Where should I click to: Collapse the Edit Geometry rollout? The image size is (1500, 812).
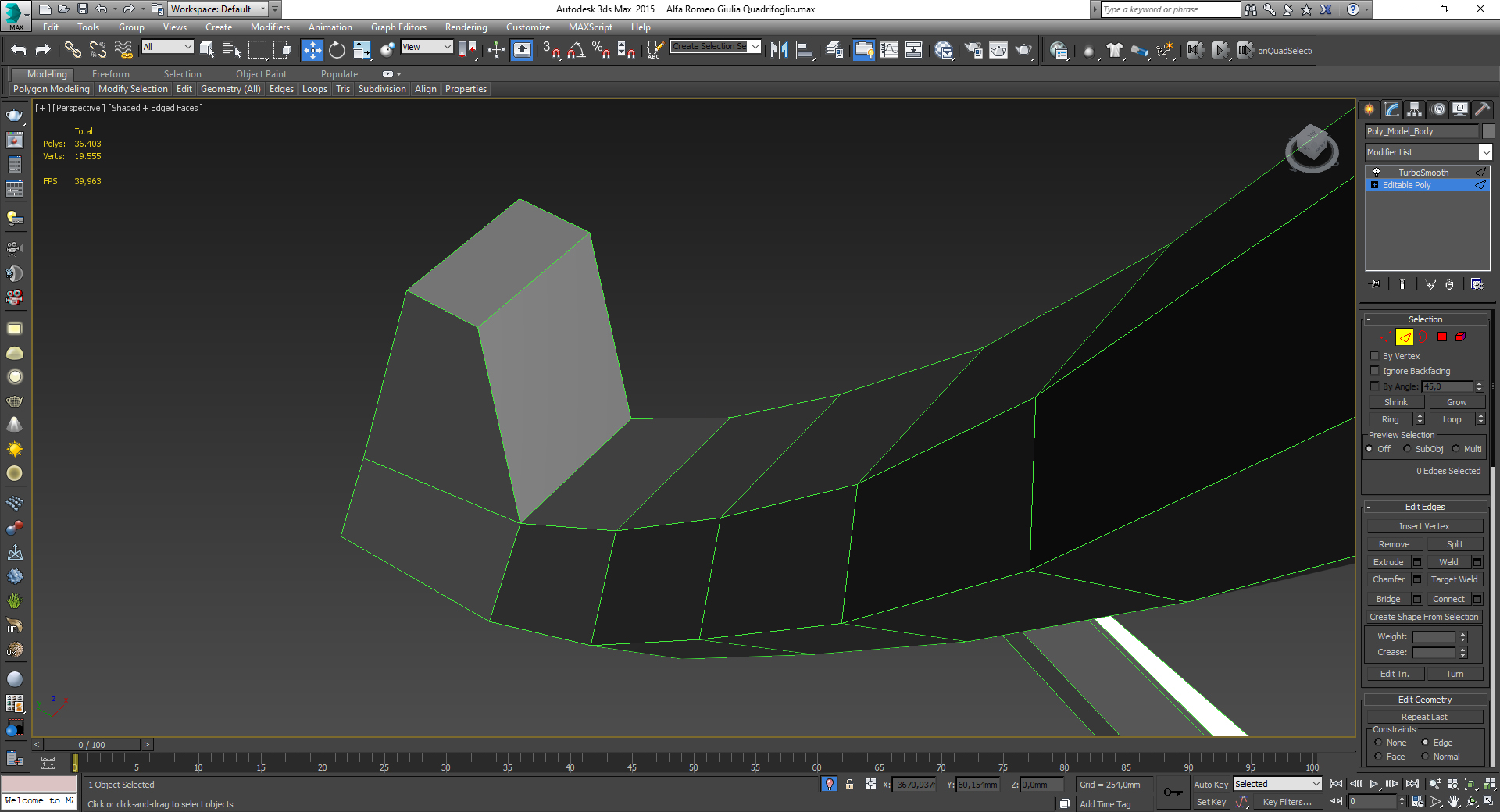[1425, 700]
